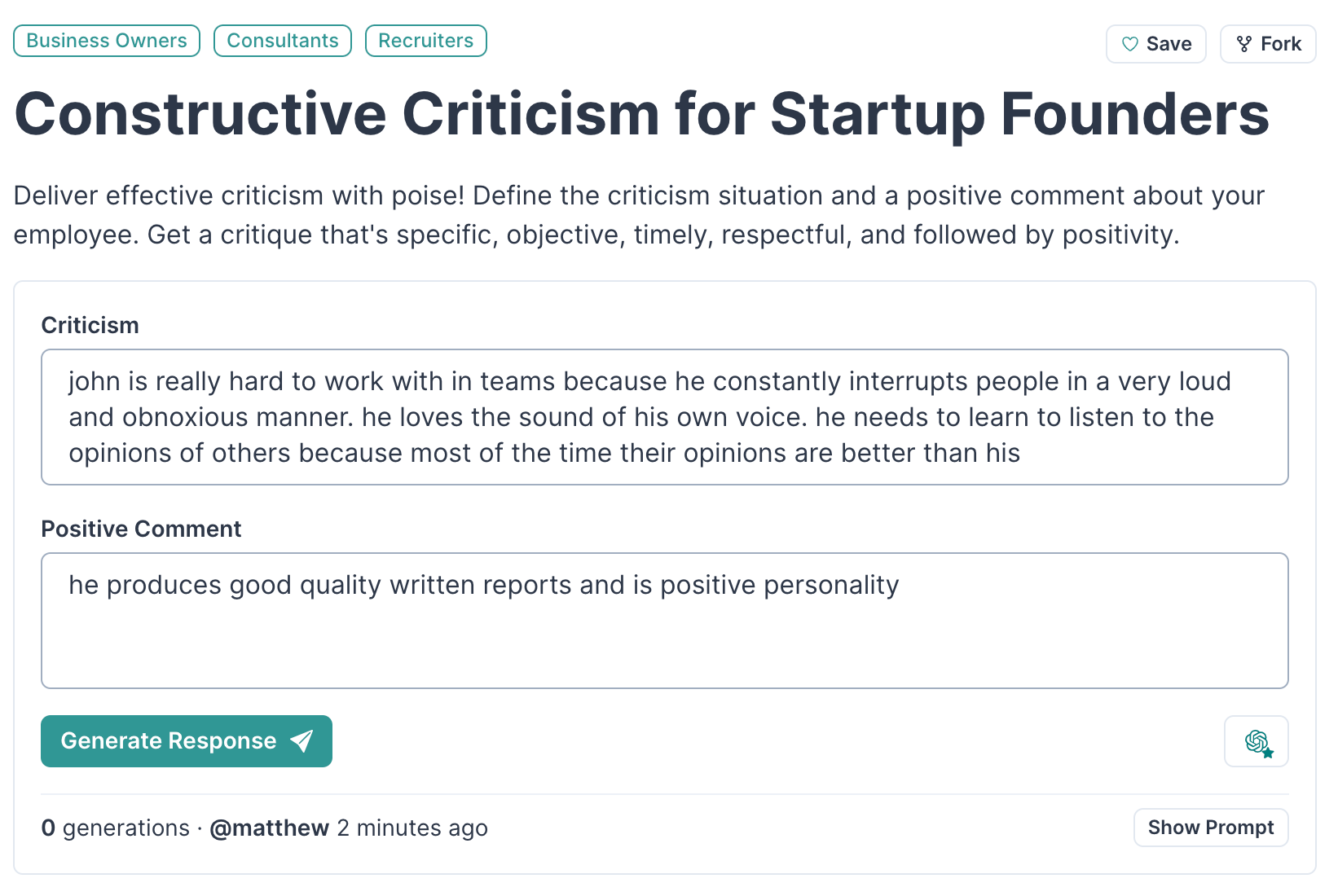Click the Criticism field label

(x=90, y=325)
